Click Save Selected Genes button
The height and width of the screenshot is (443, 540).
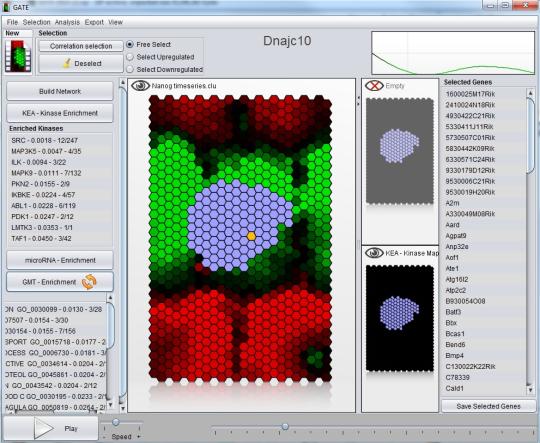pyautogui.click(x=488, y=406)
